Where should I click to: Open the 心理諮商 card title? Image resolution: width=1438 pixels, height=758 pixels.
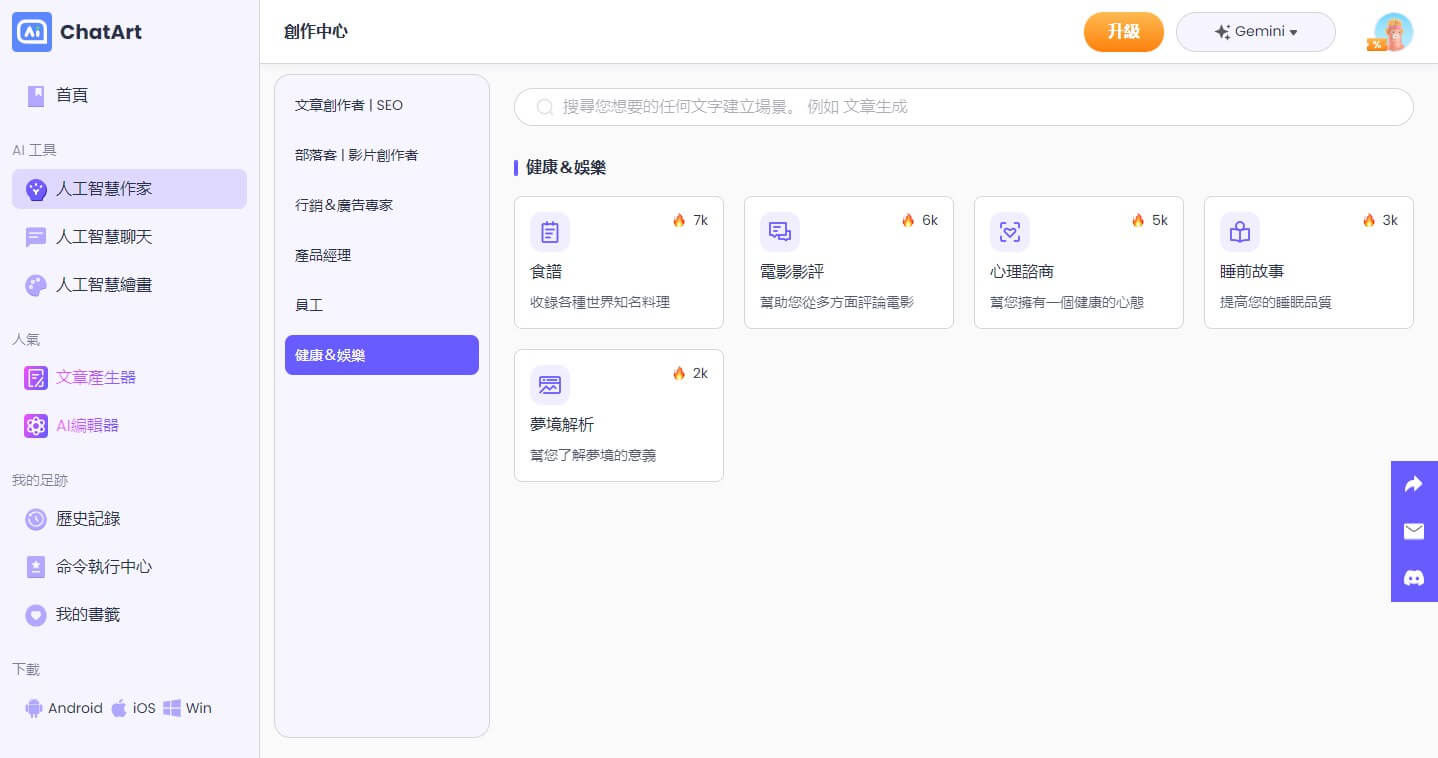(x=1022, y=272)
